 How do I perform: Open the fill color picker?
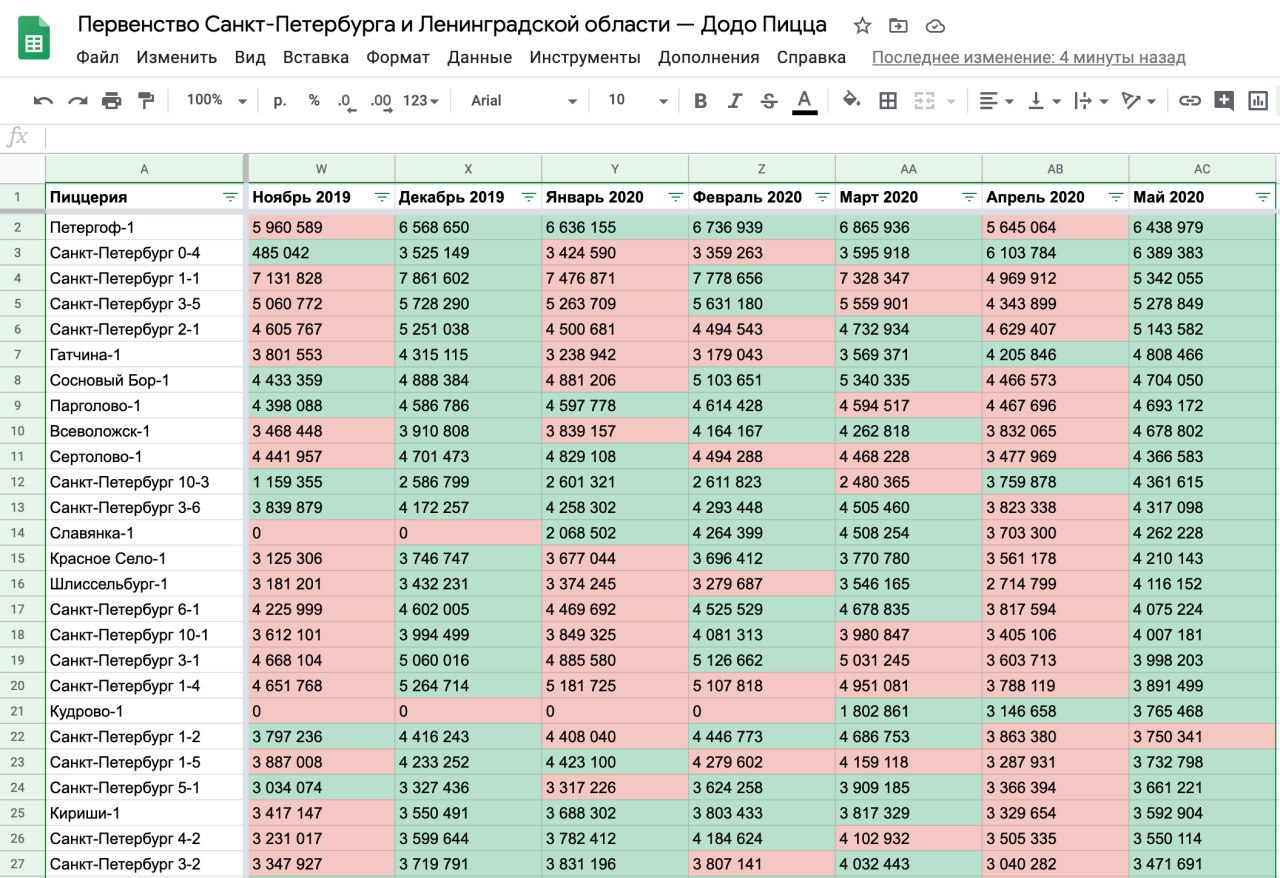tap(852, 100)
